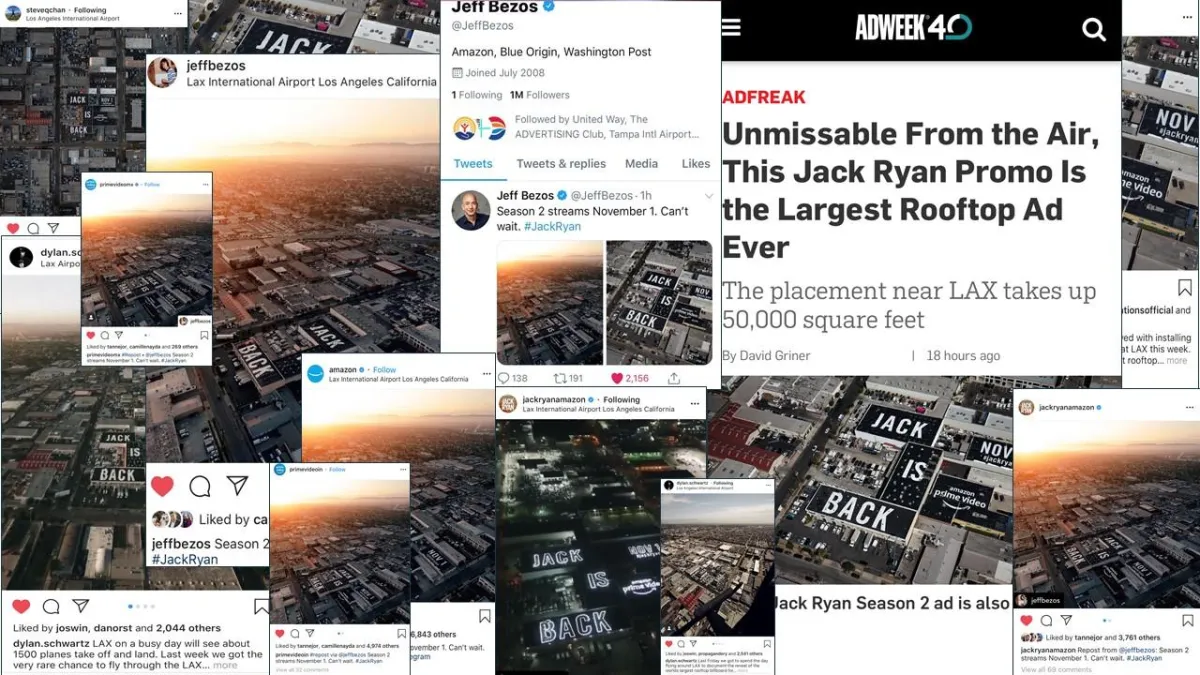Image resolution: width=1200 pixels, height=675 pixels.
Task: Click the retweet icon showing 191
Action: click(x=559, y=378)
